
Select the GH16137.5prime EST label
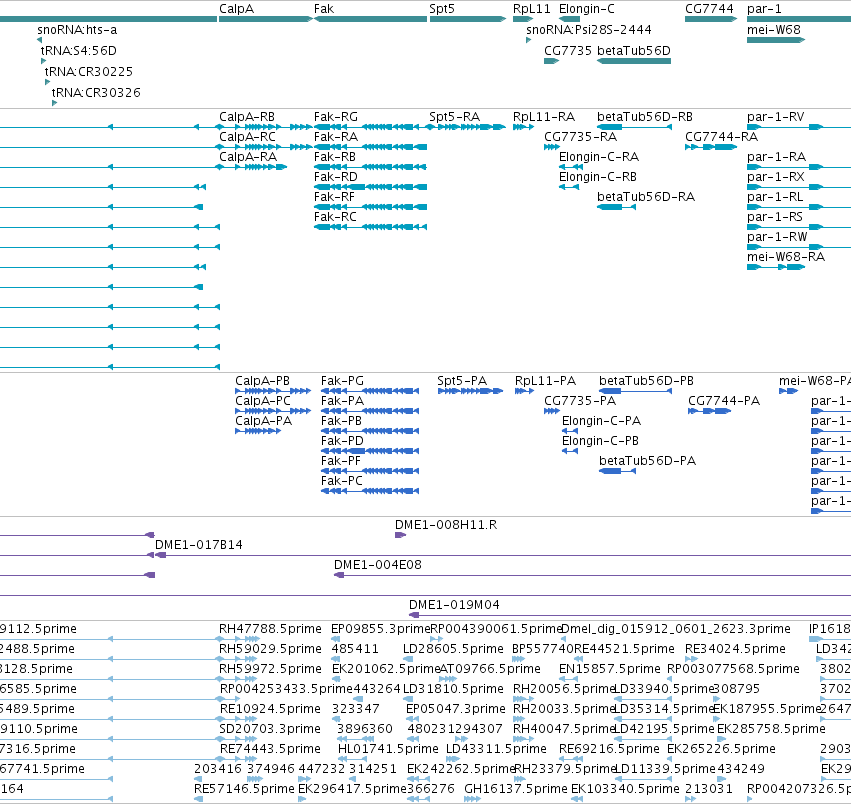click(x=516, y=789)
